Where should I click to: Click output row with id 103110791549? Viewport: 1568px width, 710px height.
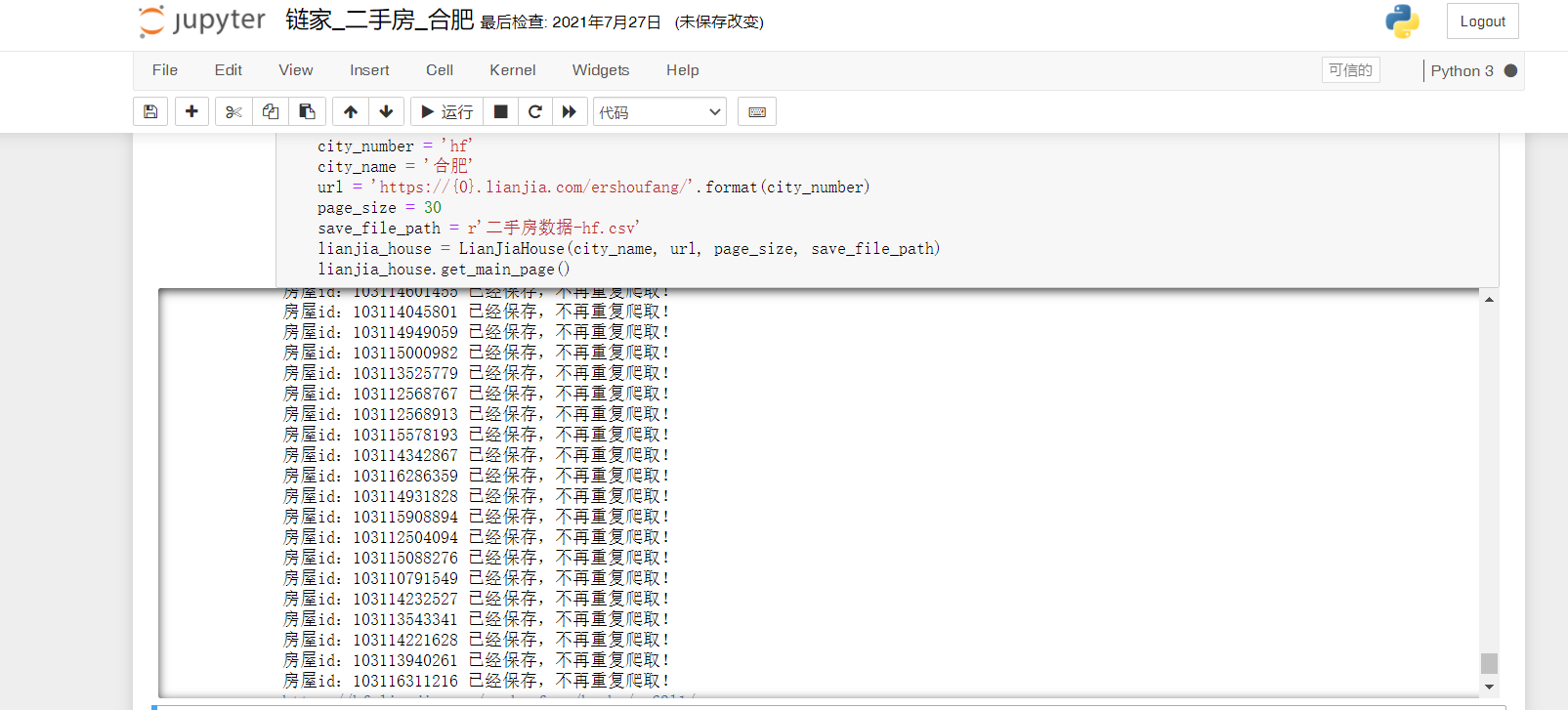coord(477,578)
